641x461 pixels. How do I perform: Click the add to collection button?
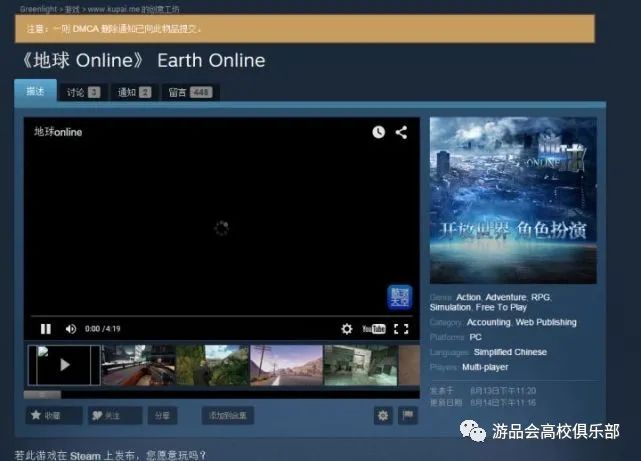pyautogui.click(x=227, y=416)
